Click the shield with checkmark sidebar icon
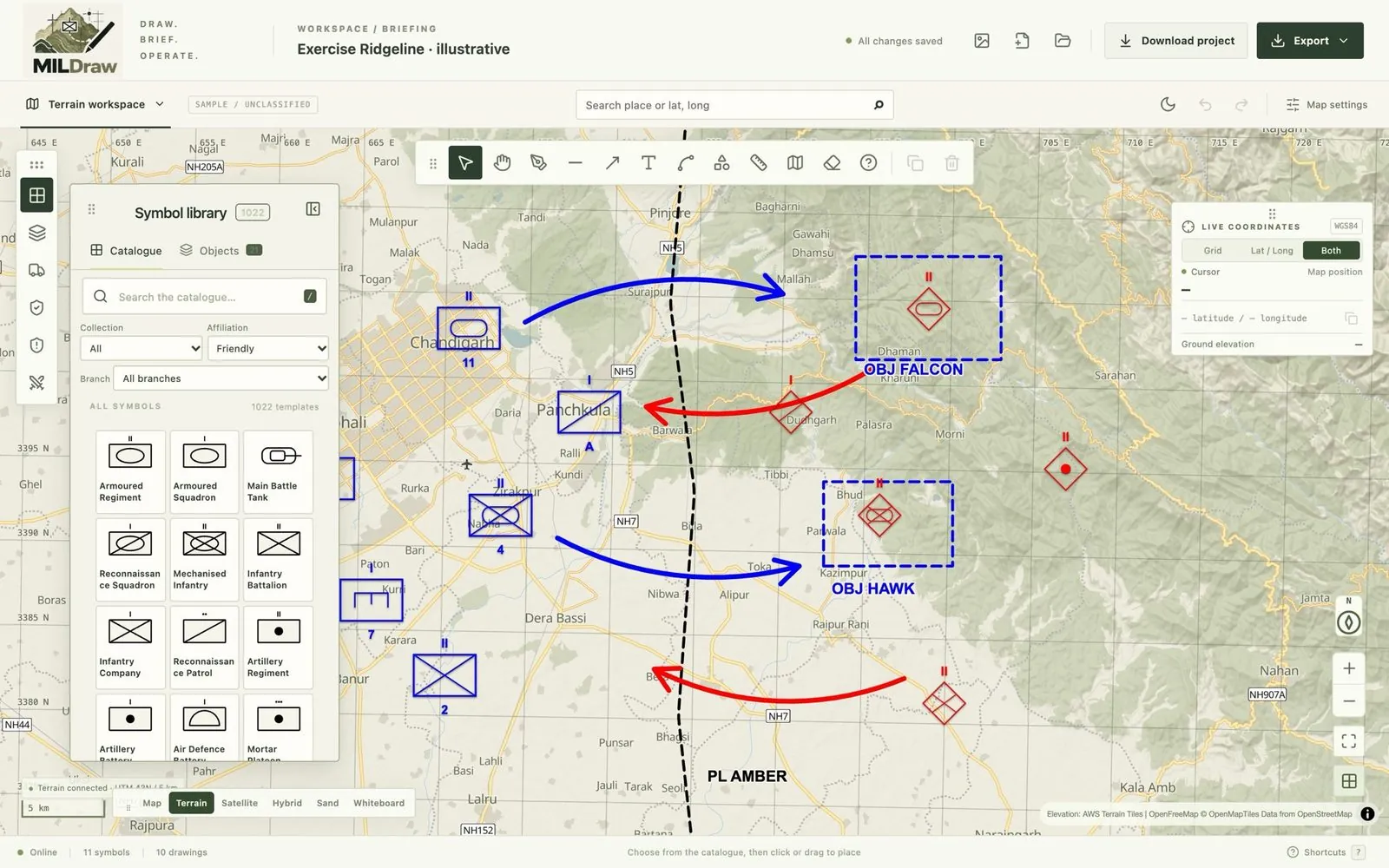 click(x=36, y=307)
